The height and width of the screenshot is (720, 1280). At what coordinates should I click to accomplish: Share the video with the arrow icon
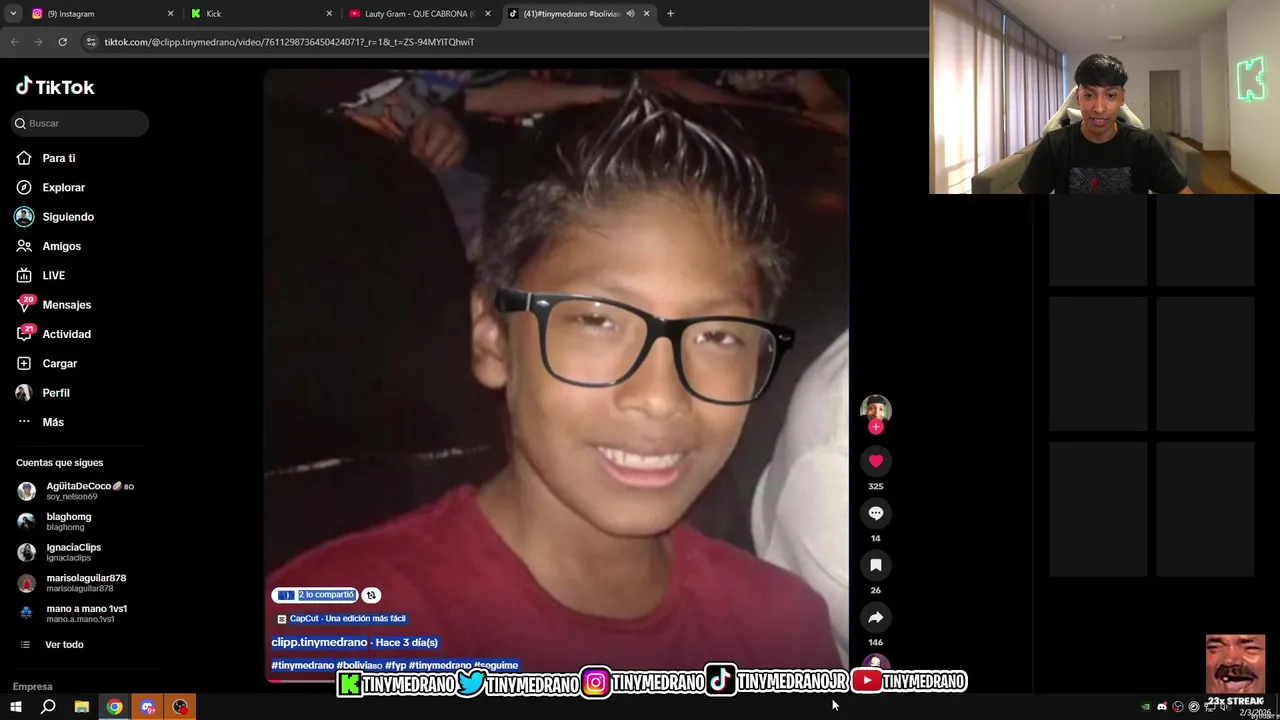875,617
